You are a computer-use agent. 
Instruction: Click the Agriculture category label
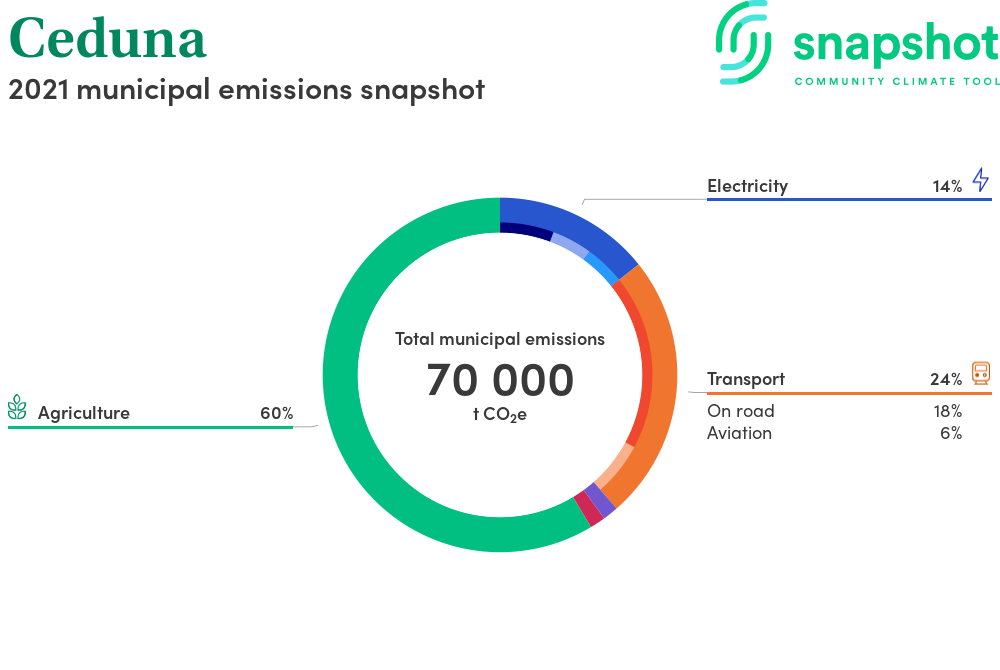(84, 413)
